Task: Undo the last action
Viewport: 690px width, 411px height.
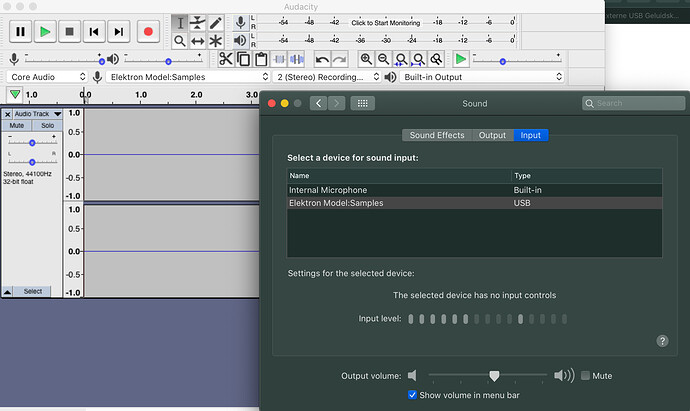Action: 322,59
